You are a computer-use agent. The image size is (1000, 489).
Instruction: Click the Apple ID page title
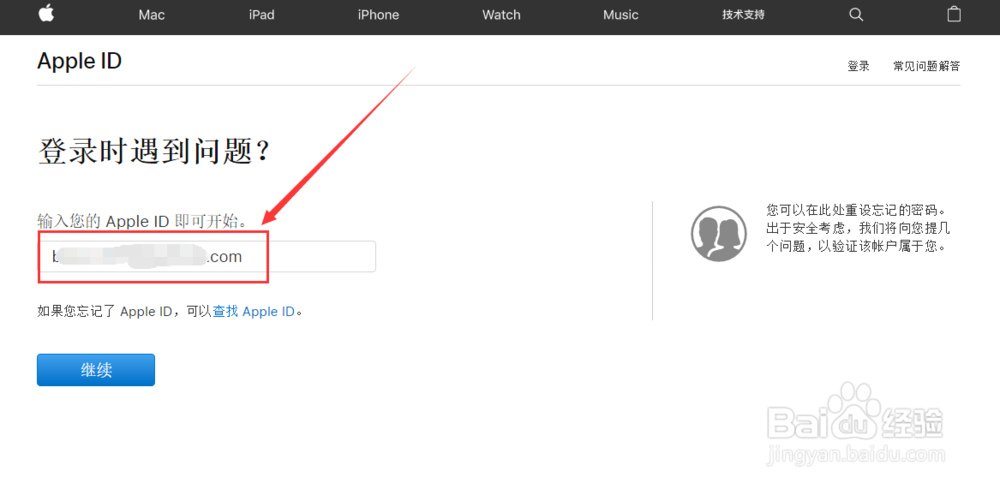(79, 61)
